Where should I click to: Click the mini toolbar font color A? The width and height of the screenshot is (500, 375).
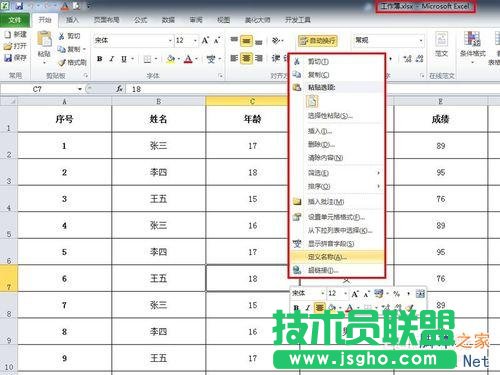tap(349, 308)
